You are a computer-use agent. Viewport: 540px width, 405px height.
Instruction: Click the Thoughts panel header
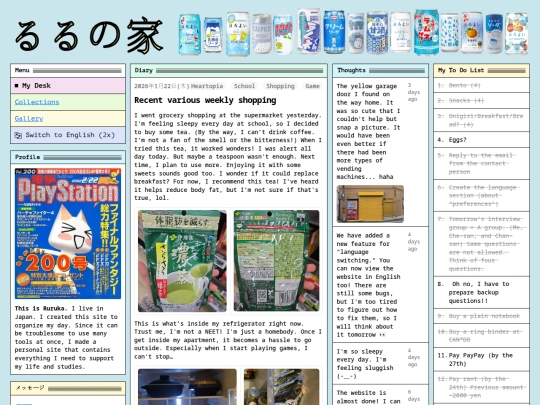[381, 70]
